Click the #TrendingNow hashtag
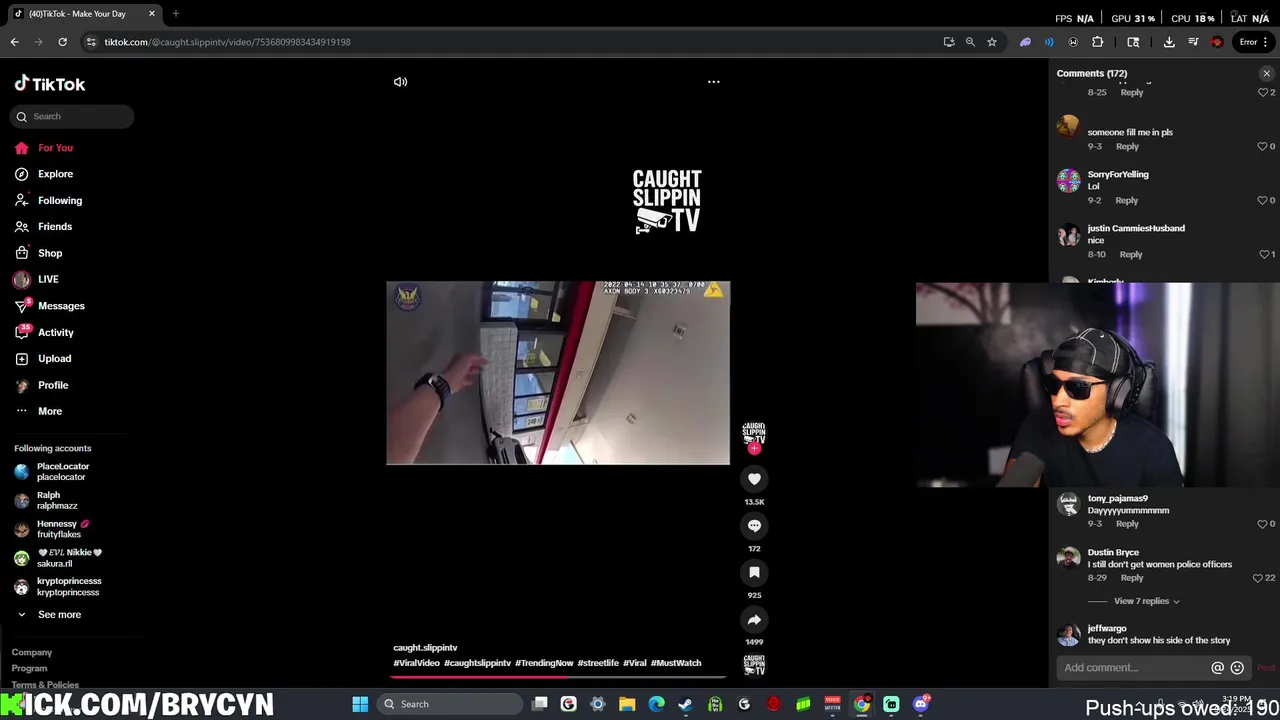This screenshot has width=1280, height=720. pos(544,663)
